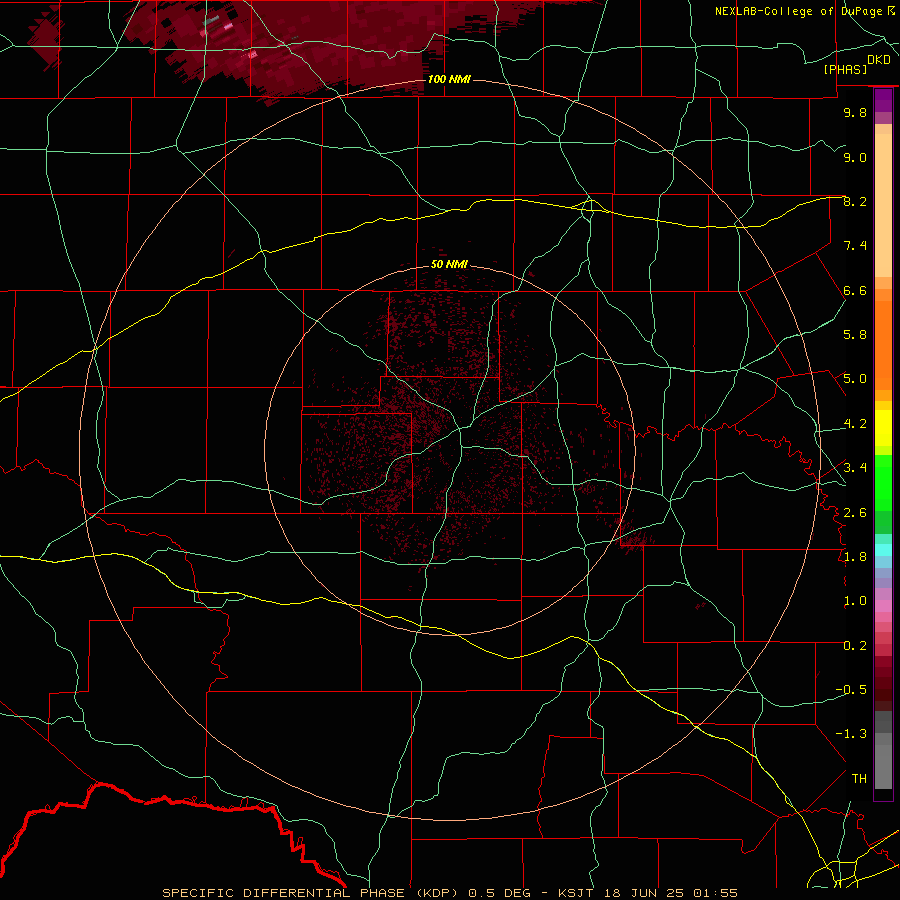900x900 pixels.
Task: Click the 6.6 color scale value
Action: pos(855,290)
